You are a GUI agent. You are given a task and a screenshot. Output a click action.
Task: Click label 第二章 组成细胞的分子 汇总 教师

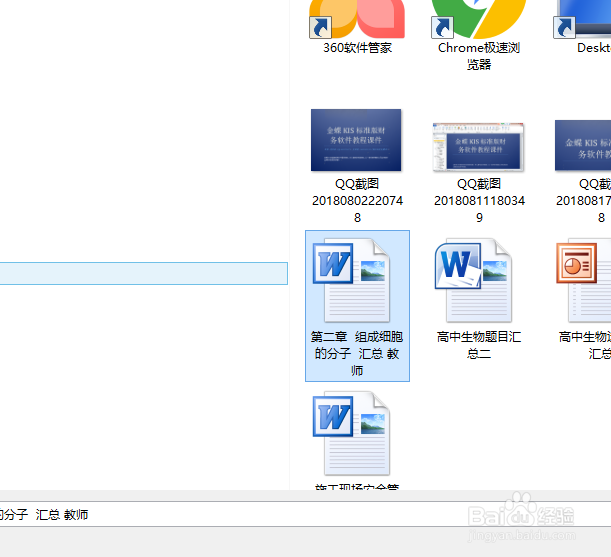coord(357,354)
